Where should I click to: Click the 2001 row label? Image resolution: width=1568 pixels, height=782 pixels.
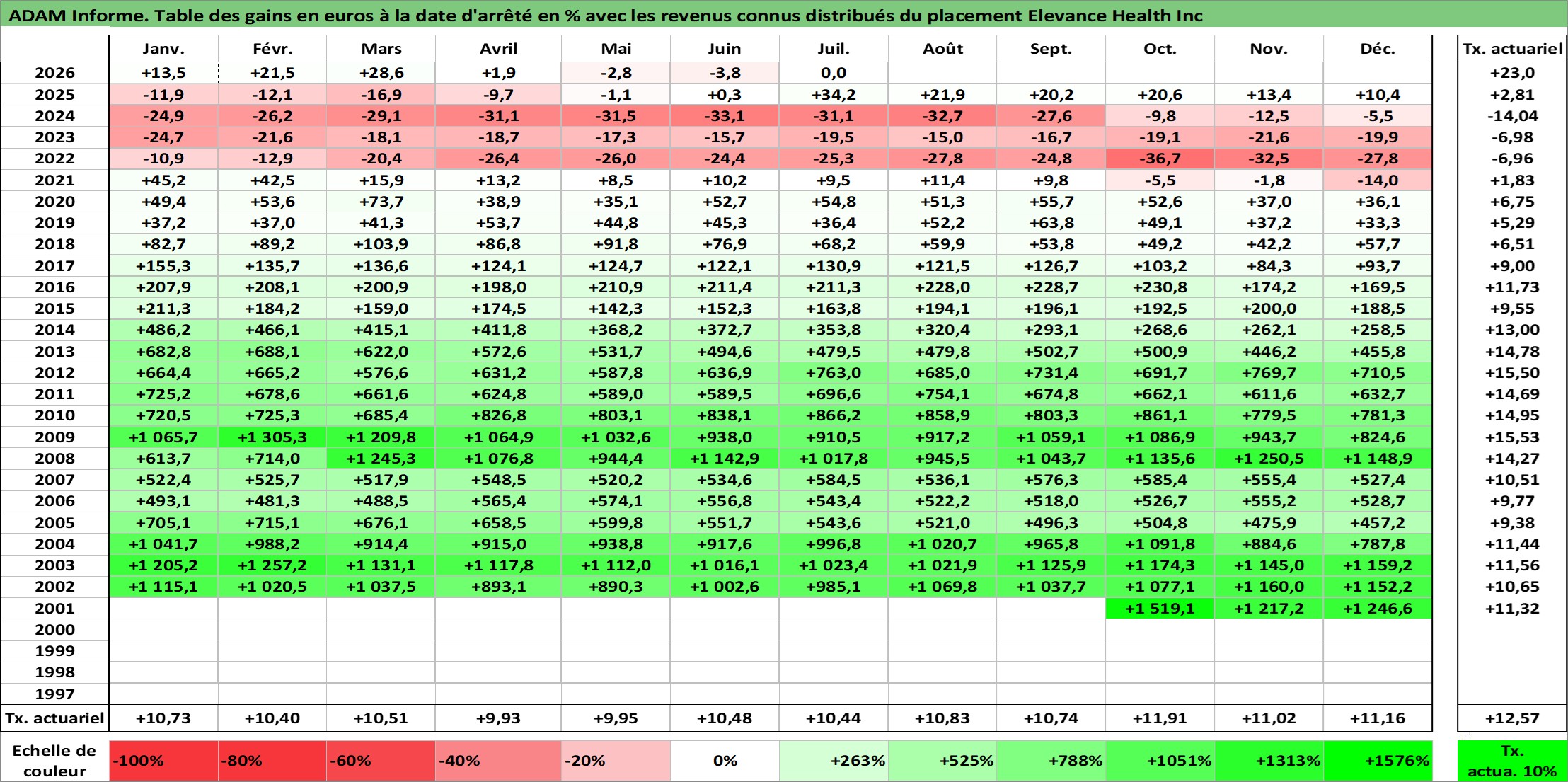(54, 609)
